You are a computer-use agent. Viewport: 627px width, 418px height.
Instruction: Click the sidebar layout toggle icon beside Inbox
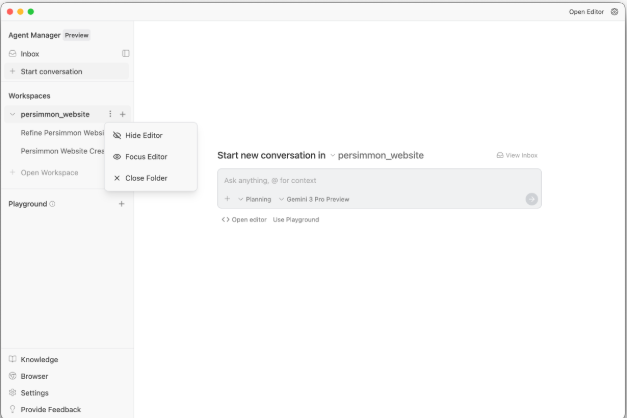pyautogui.click(x=126, y=53)
